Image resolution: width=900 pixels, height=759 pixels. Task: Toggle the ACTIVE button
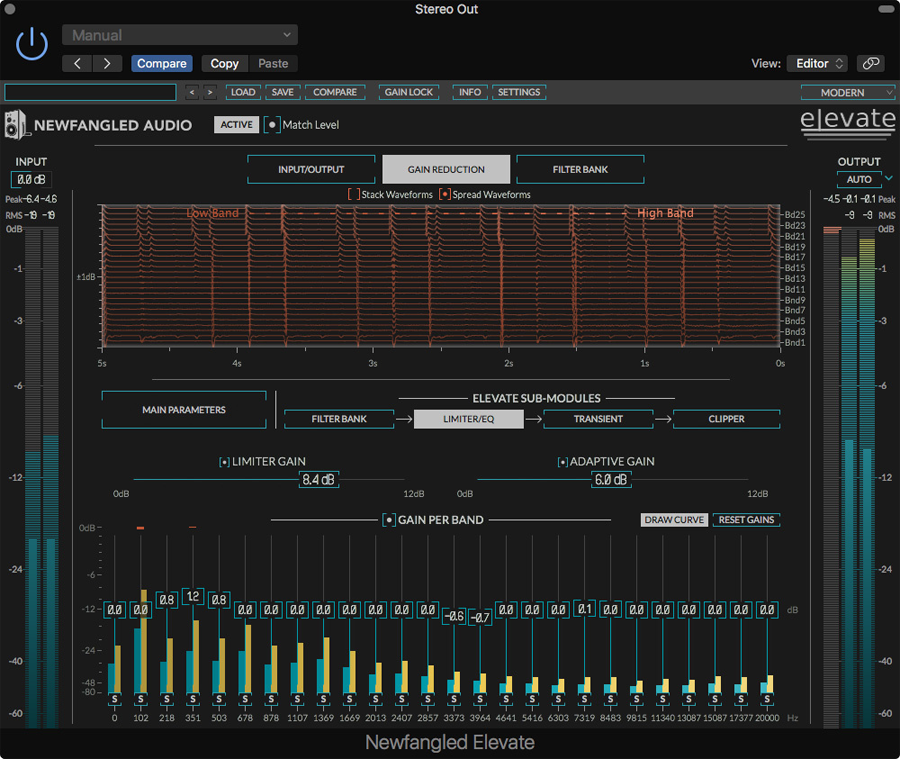[x=236, y=125]
